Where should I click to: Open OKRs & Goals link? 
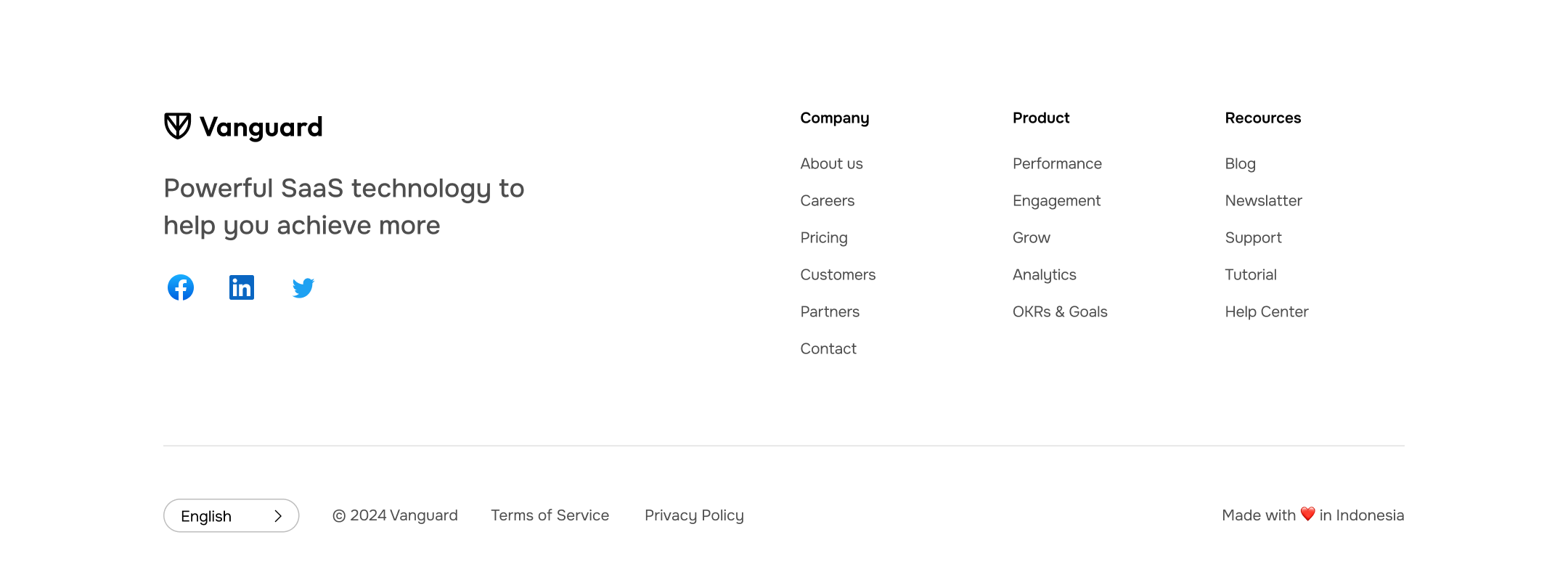coord(1060,311)
